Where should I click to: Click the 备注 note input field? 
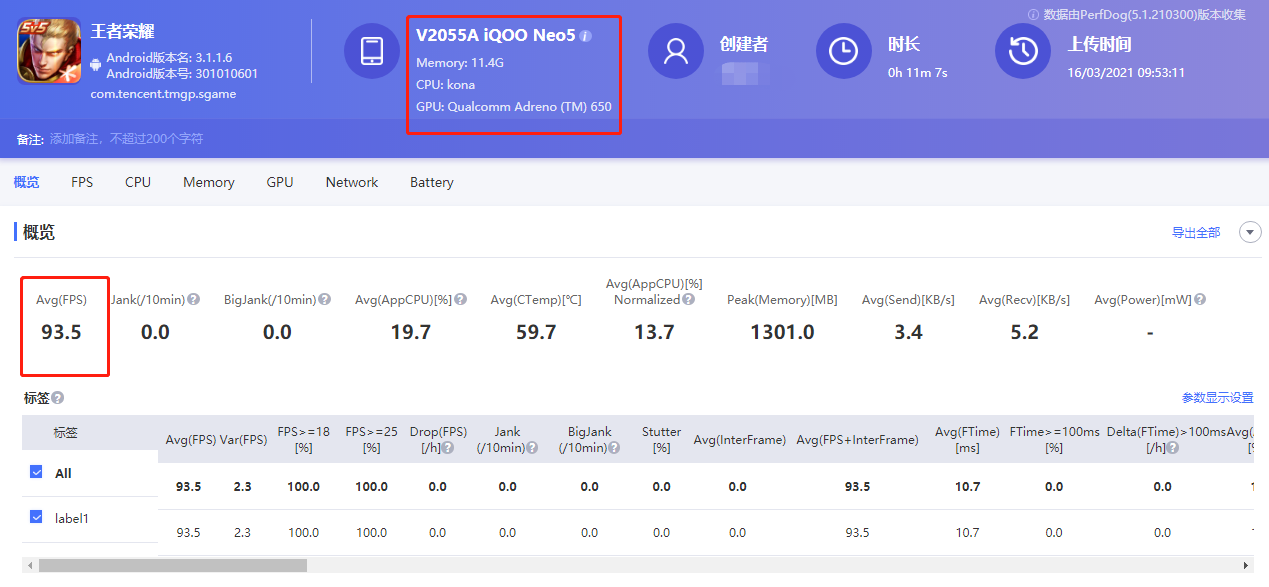pos(126,139)
